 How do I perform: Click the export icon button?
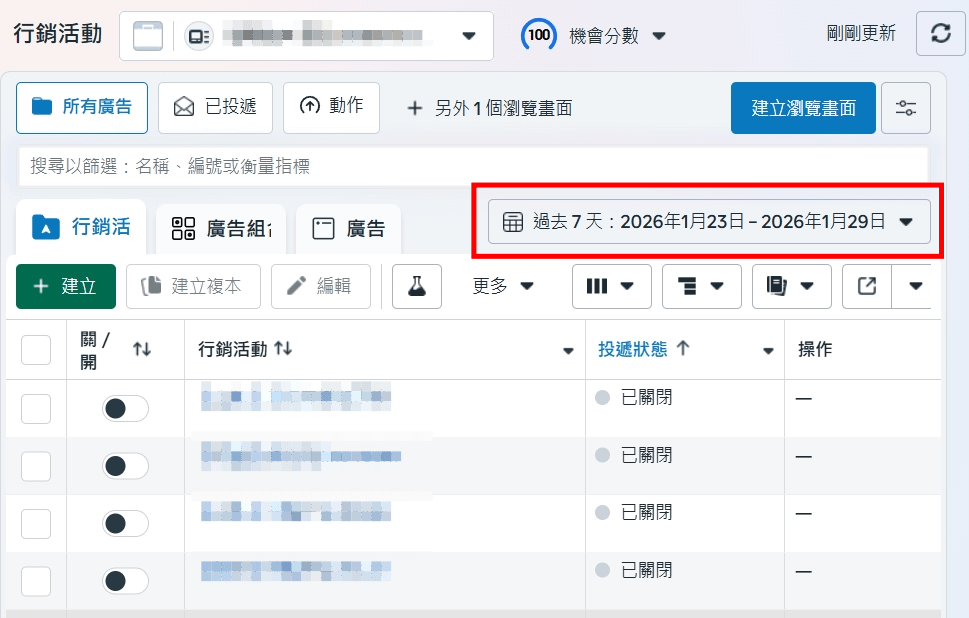[867, 286]
